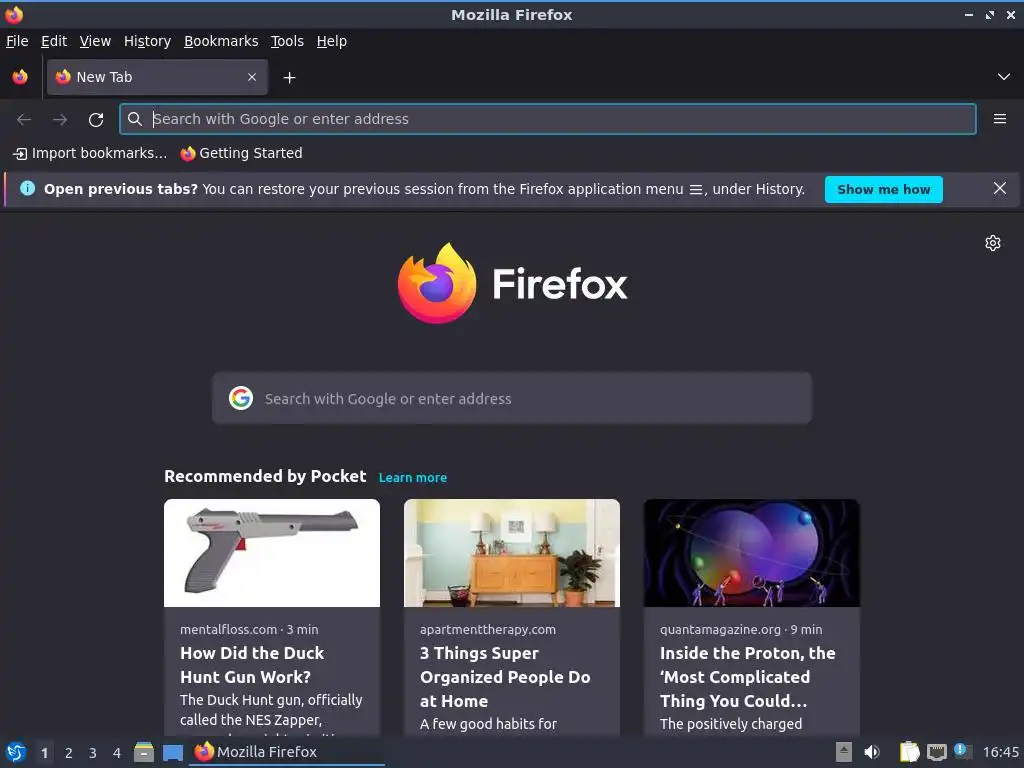Click the search magnifier icon in the address bar

point(135,119)
